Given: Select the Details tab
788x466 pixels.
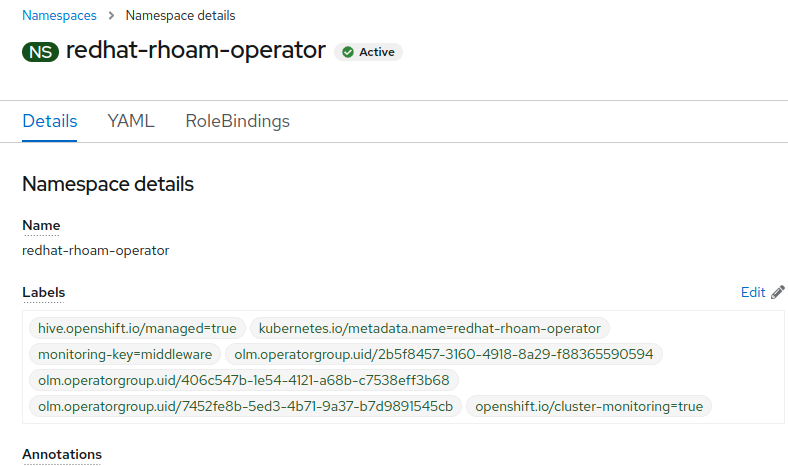Looking at the screenshot, I should point(50,121).
